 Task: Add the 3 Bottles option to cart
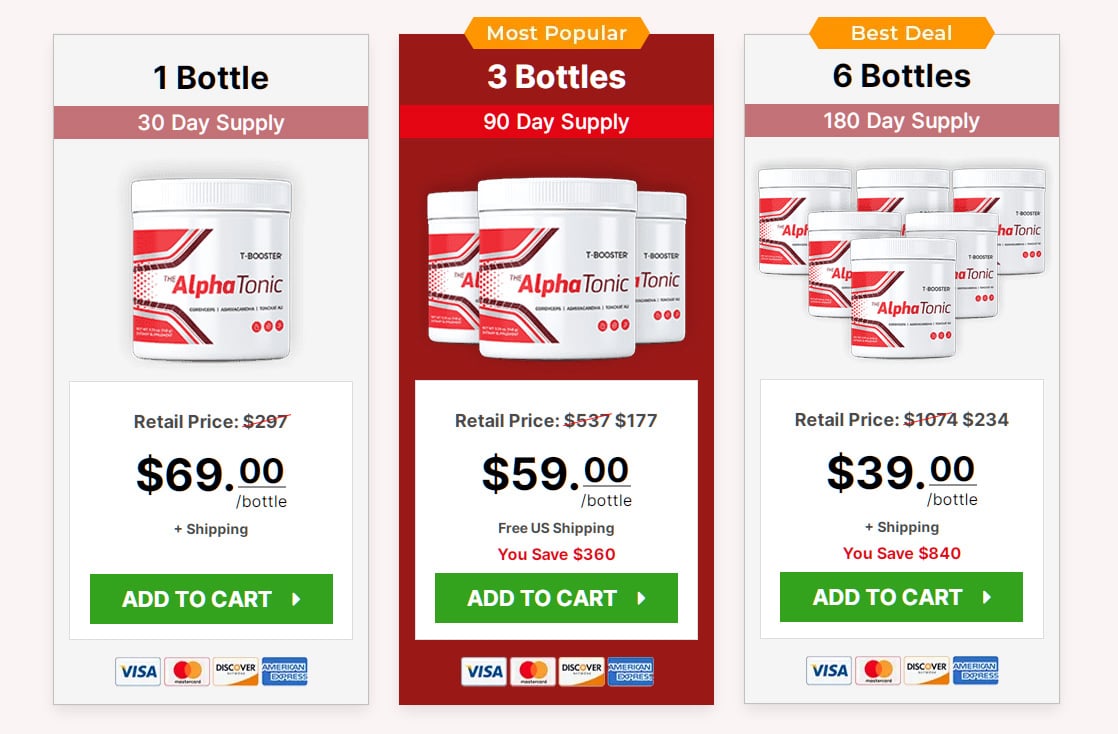(556, 598)
